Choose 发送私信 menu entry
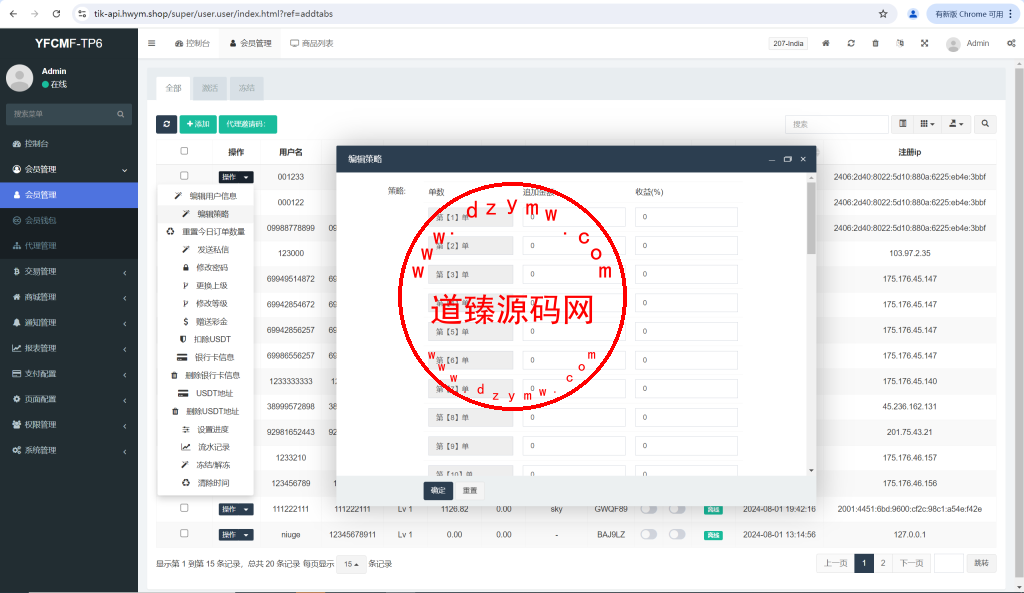Image resolution: width=1024 pixels, height=593 pixels. point(206,249)
